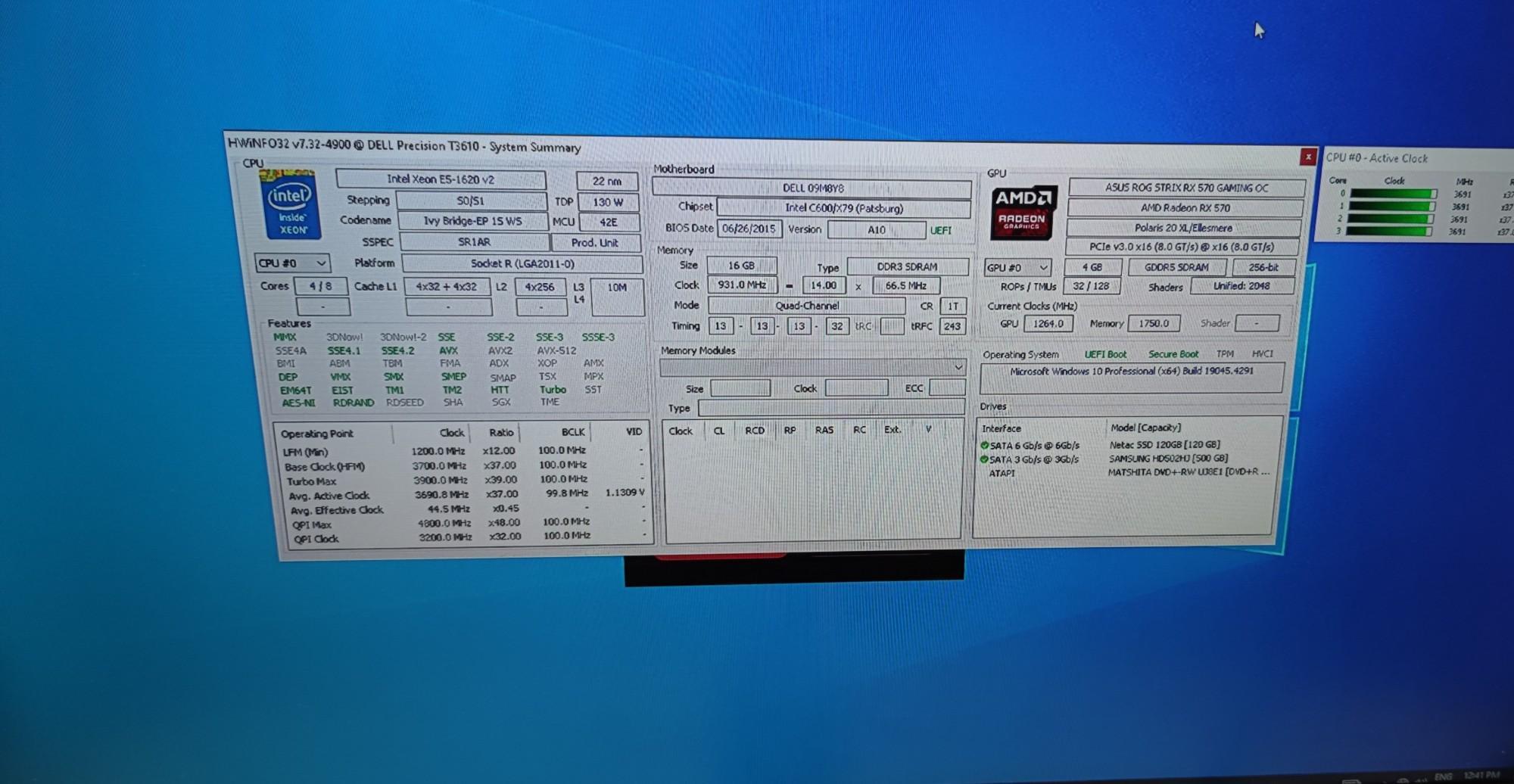Screen dimensions: 1514x784
Task: Click the green status icon for SATA 6 Gb/s drive
Action: [984, 445]
